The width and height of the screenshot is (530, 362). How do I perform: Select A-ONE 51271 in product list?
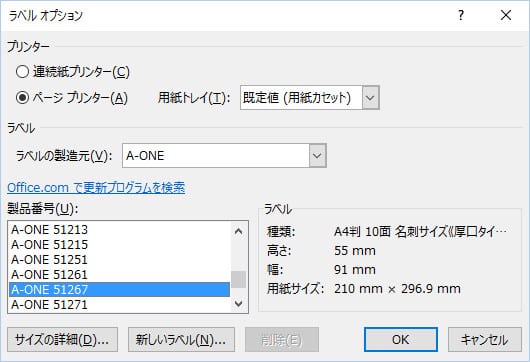[x=119, y=305]
